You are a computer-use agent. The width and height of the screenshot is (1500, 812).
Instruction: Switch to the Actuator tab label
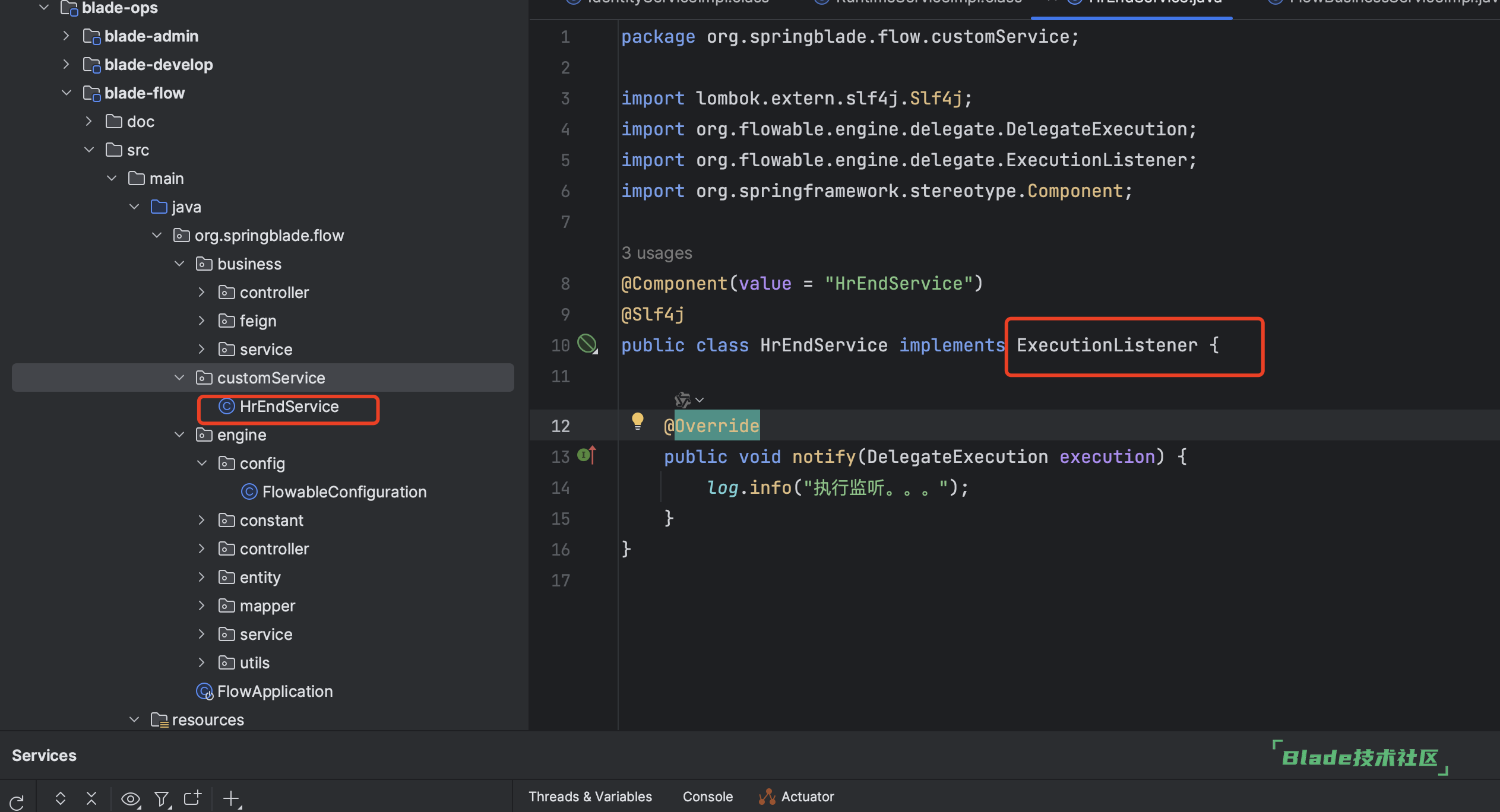(808, 797)
